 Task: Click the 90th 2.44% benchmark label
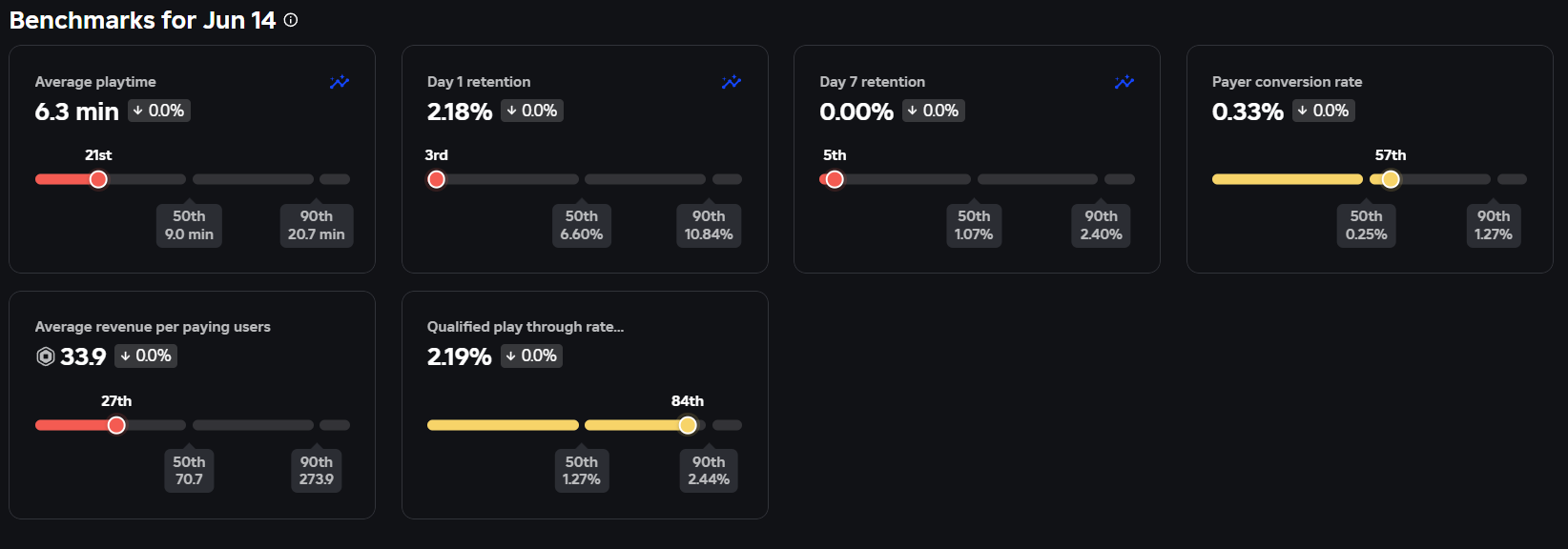(709, 471)
